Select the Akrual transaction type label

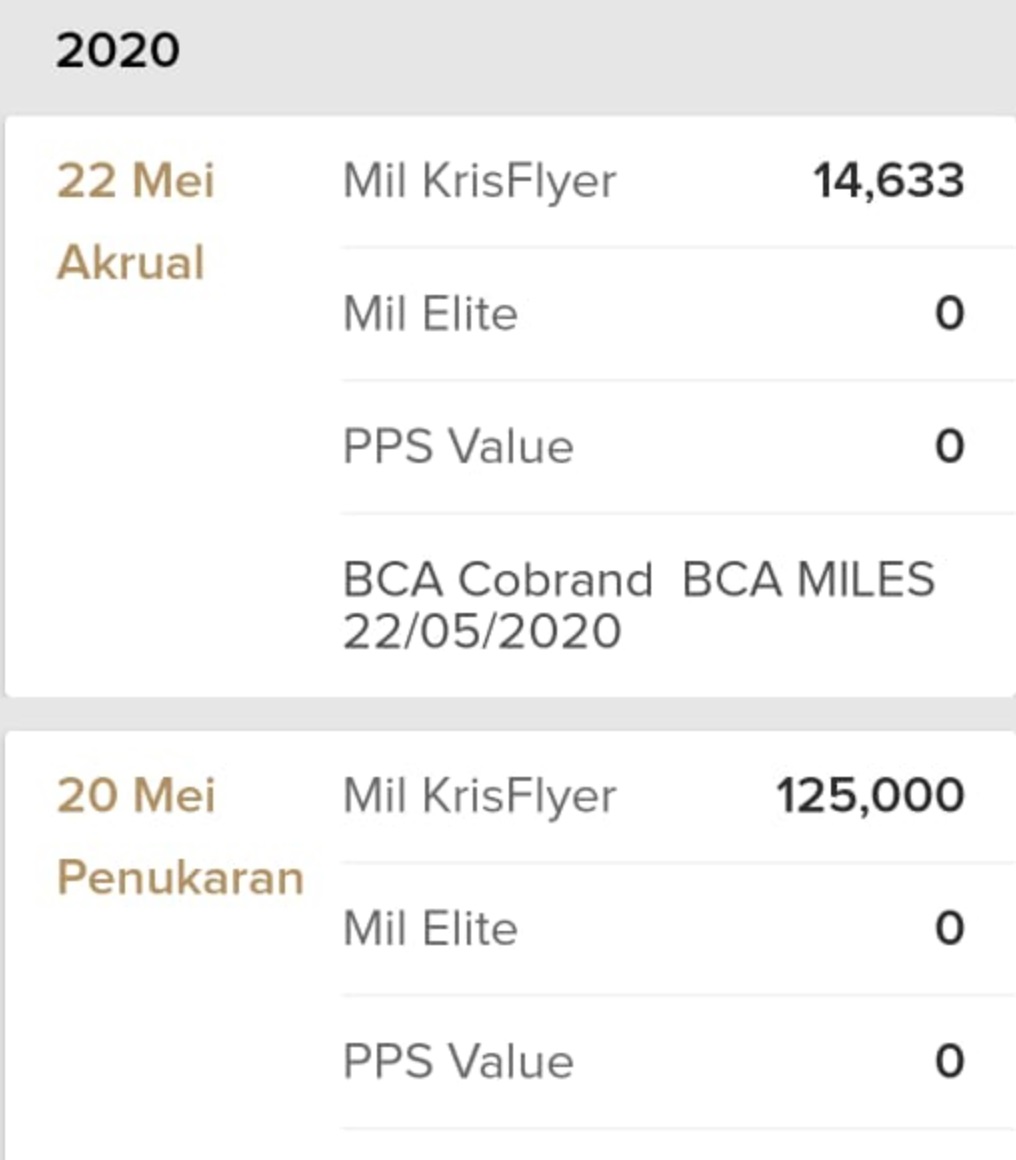click(x=130, y=263)
